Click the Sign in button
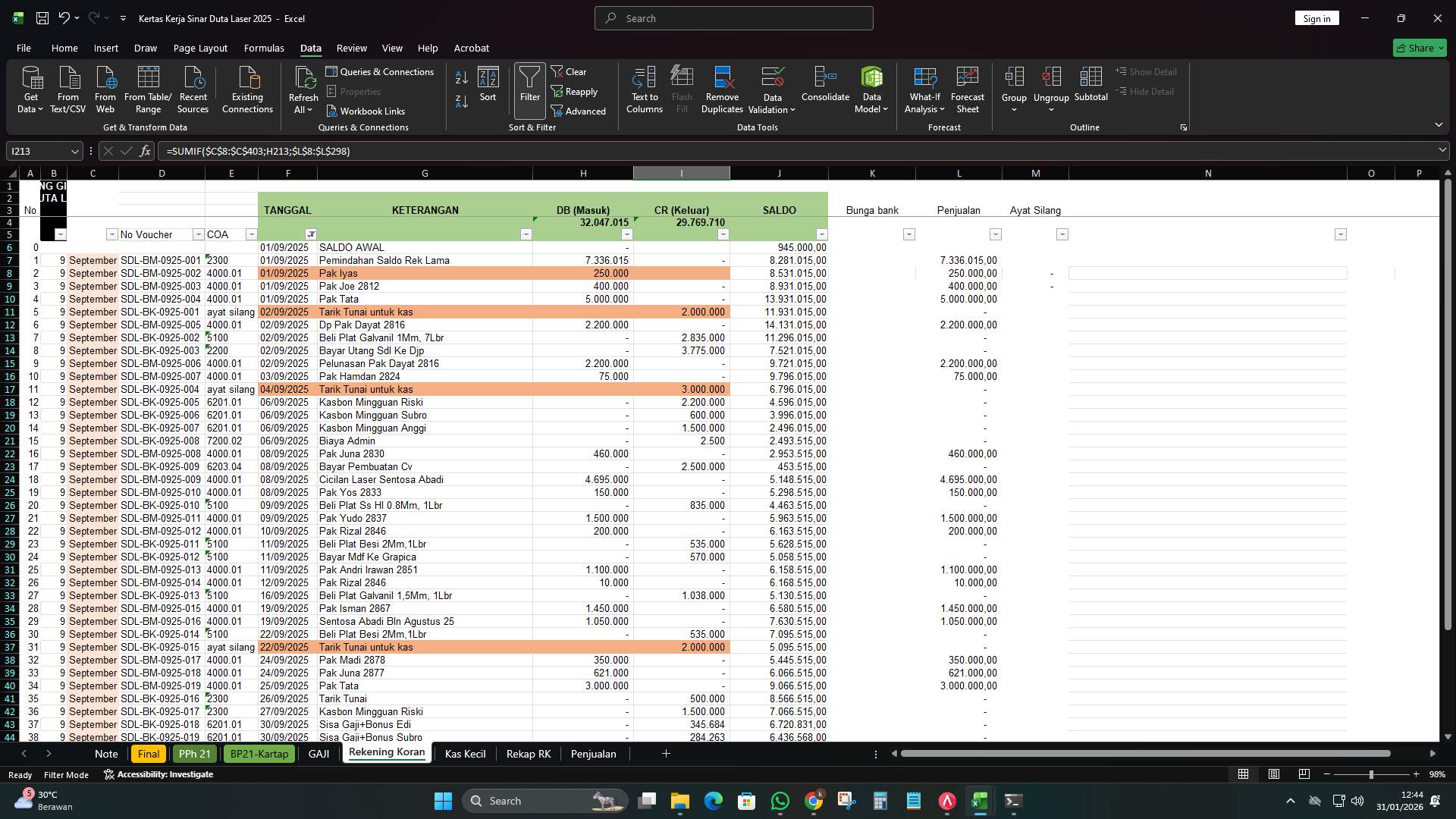Viewport: 1456px width, 819px height. click(x=1317, y=17)
